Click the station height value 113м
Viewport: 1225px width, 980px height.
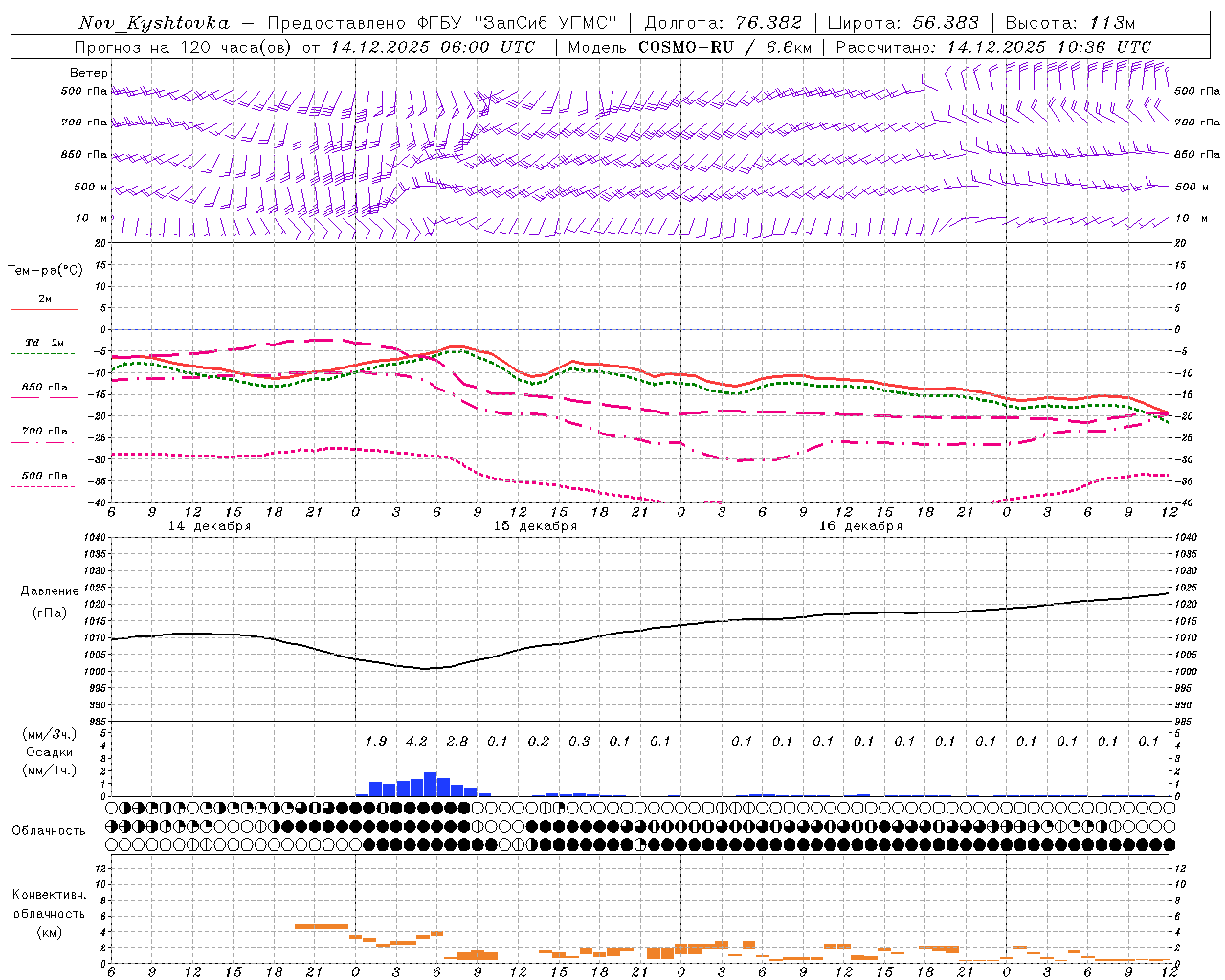pos(1112,23)
